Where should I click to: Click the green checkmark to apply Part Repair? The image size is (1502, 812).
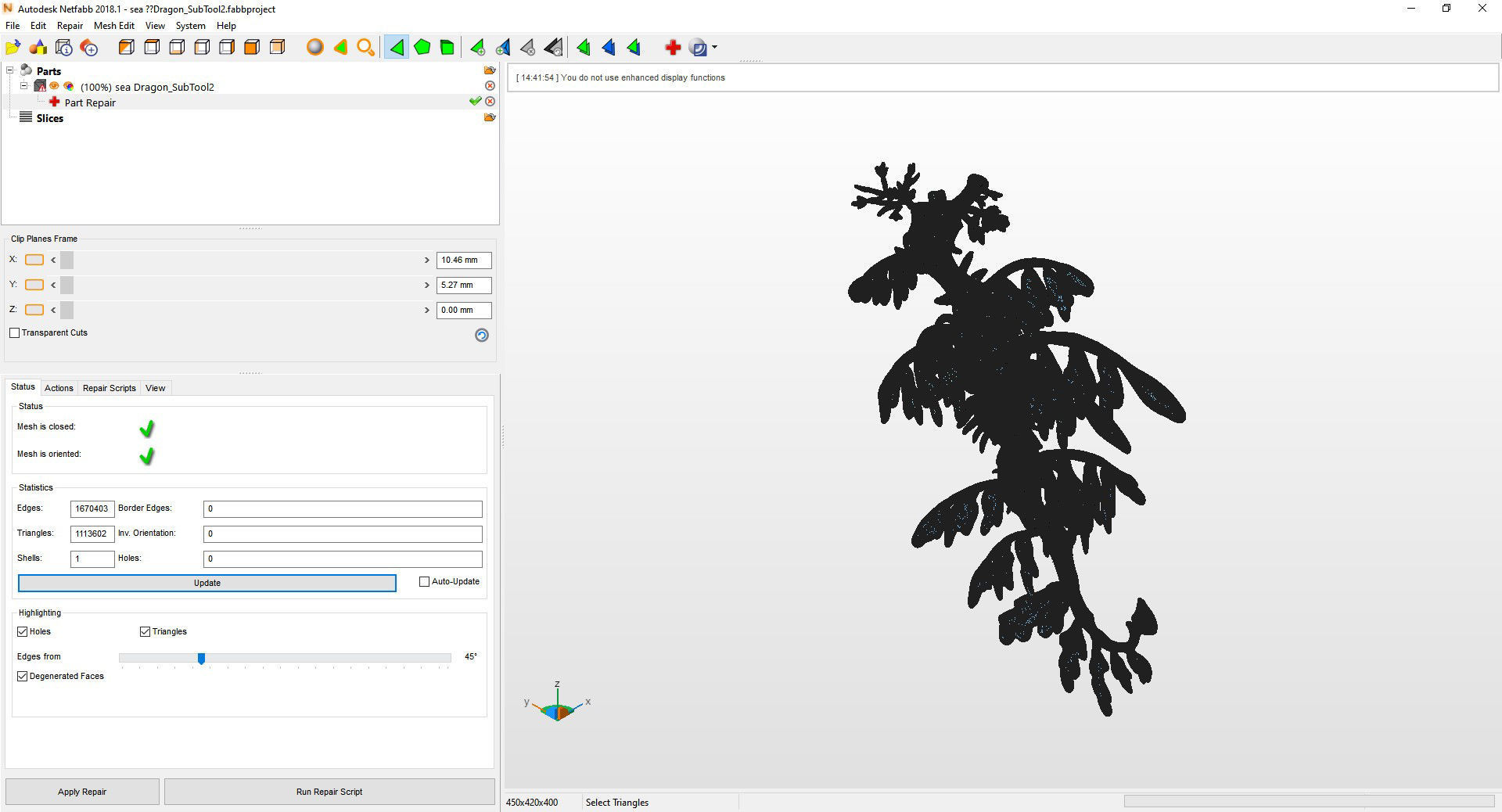tap(475, 102)
